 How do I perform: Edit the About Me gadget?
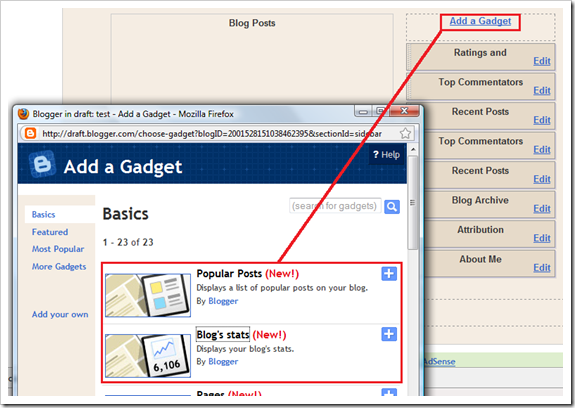click(x=542, y=268)
